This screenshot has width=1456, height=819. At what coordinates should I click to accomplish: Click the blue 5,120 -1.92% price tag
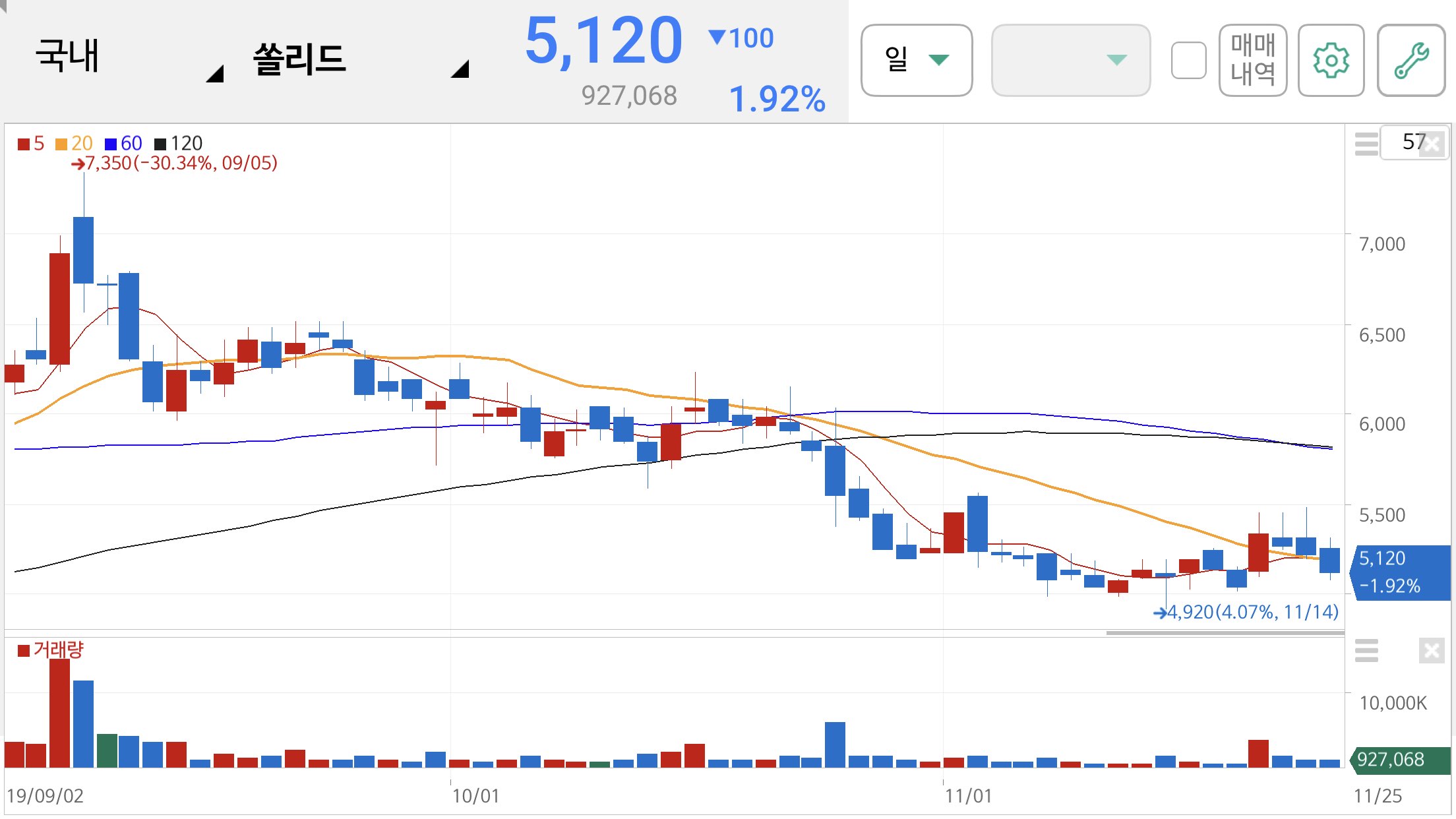pyautogui.click(x=1401, y=572)
